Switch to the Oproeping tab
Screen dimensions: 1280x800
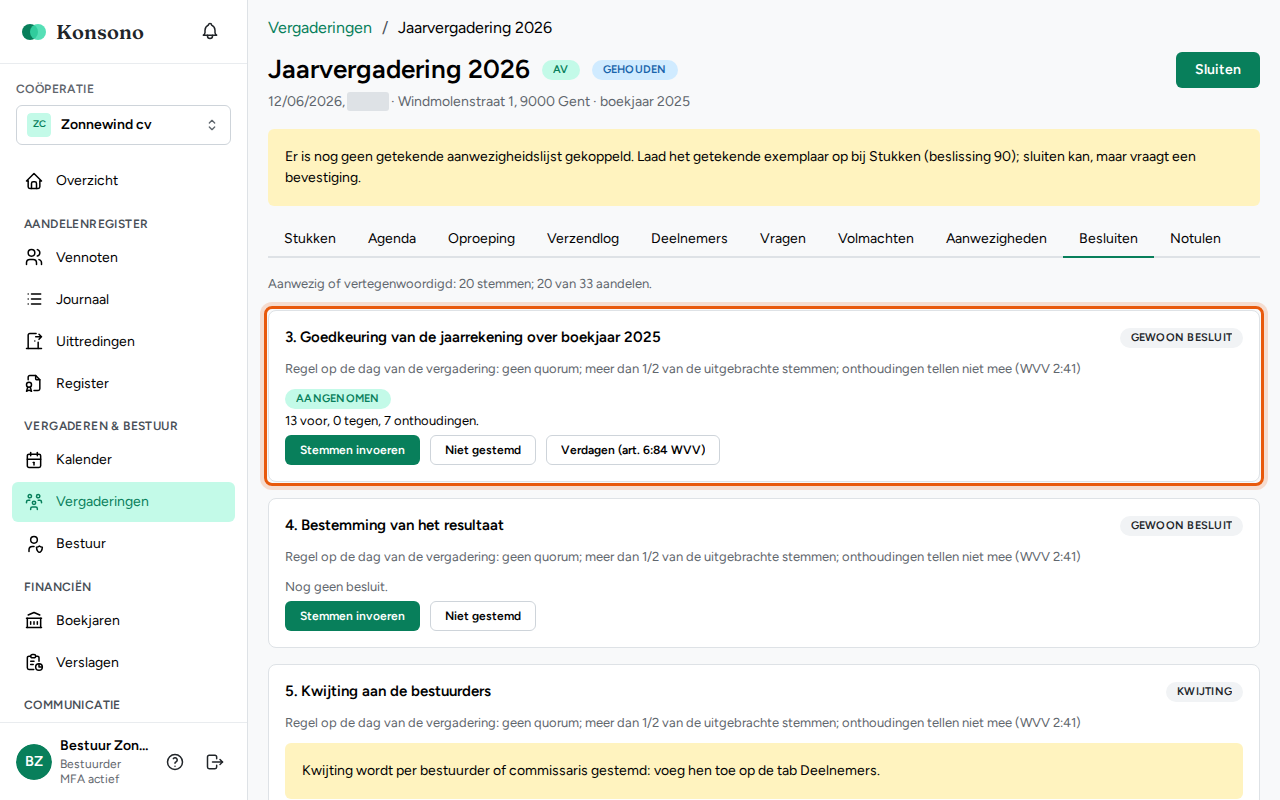pyautogui.click(x=481, y=239)
